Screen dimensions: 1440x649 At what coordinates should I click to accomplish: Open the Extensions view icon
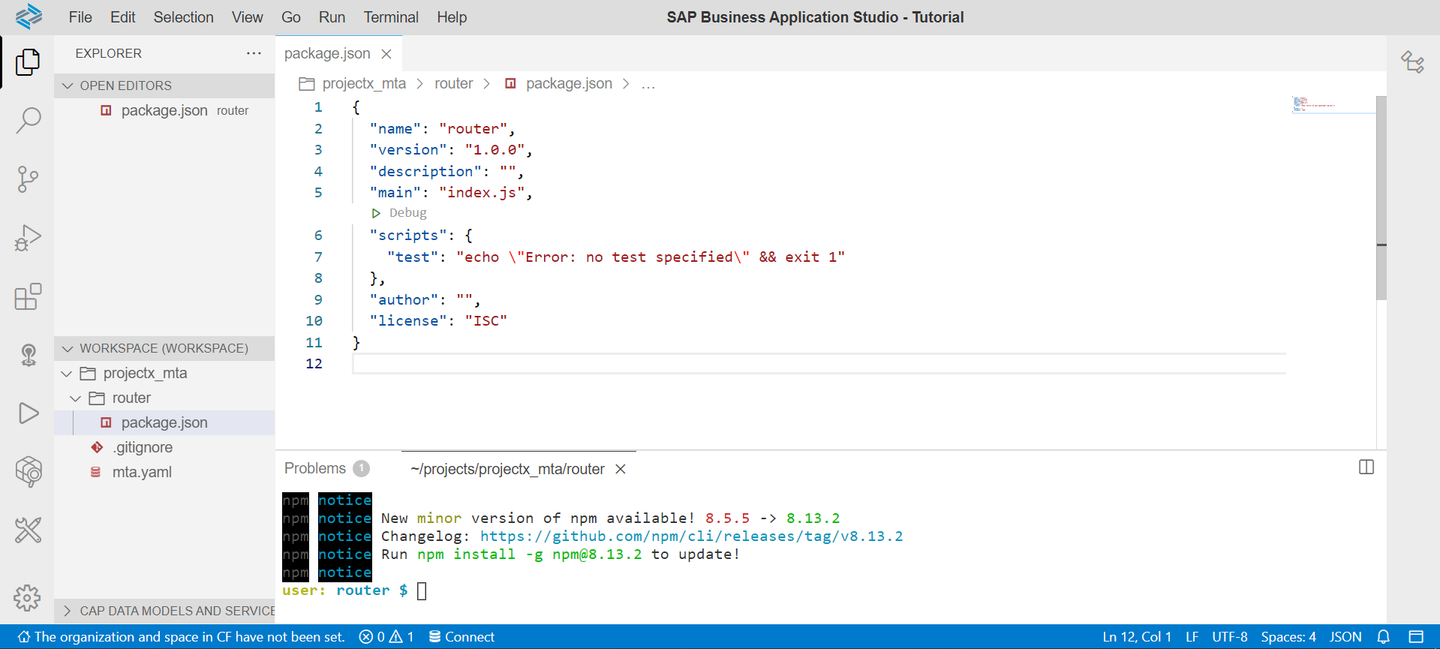28,296
